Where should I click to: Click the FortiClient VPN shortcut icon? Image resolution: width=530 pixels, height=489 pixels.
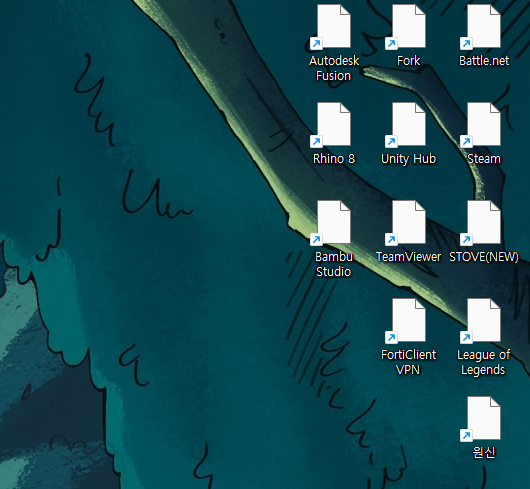(x=406, y=321)
